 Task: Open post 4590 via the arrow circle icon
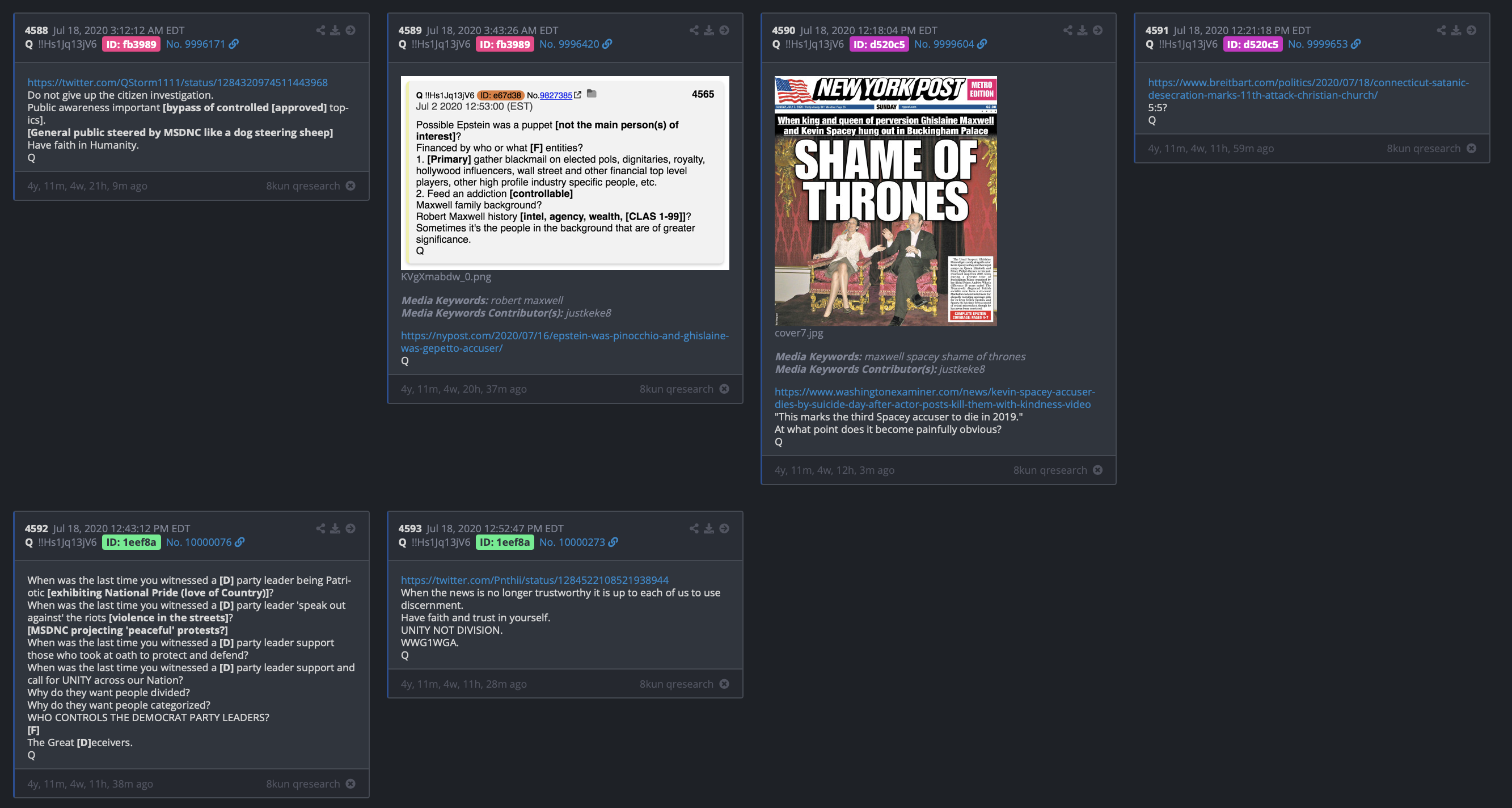tap(1097, 30)
